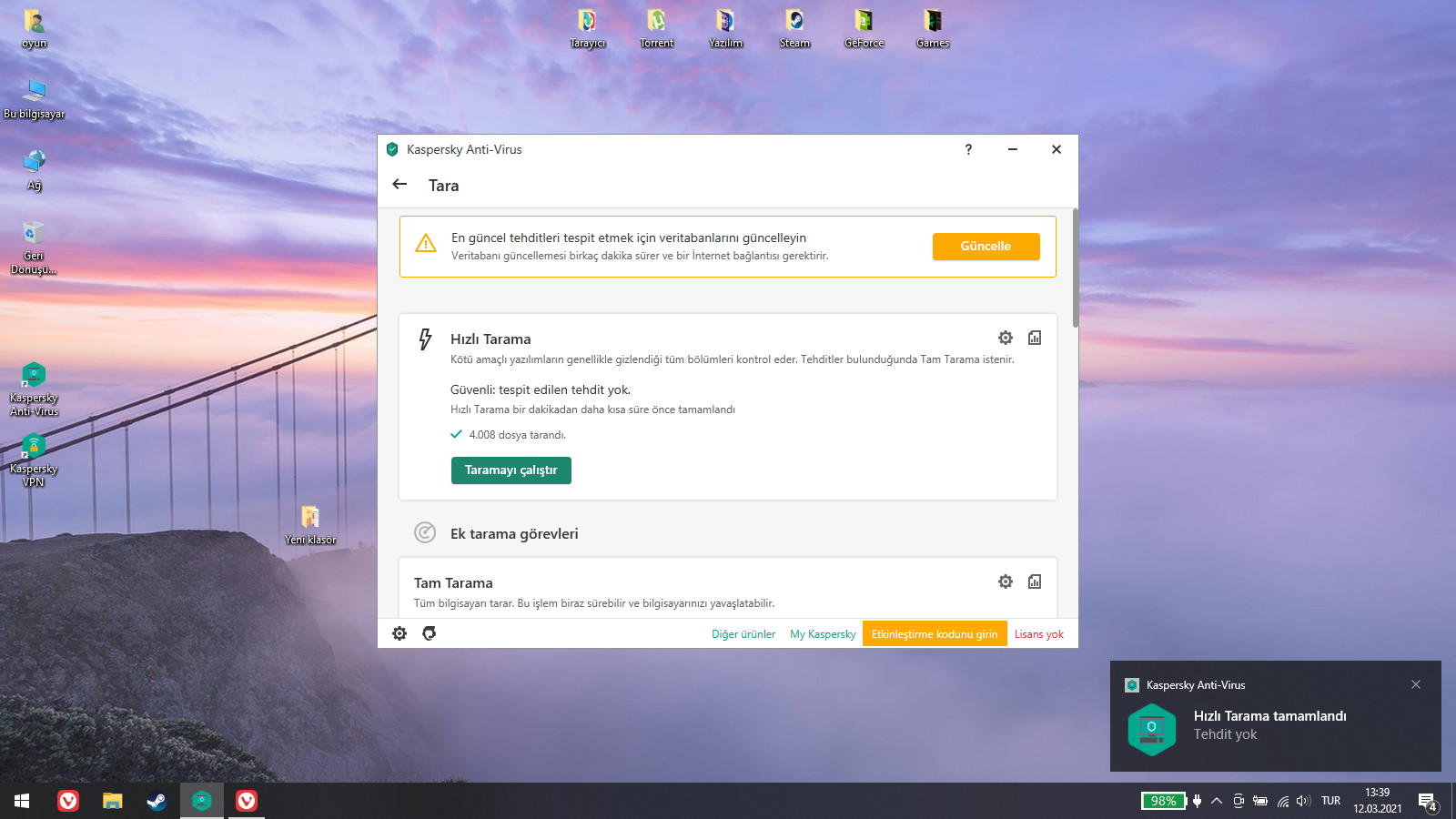
Task: Go back using the arrow beside Tara
Action: pos(399,184)
